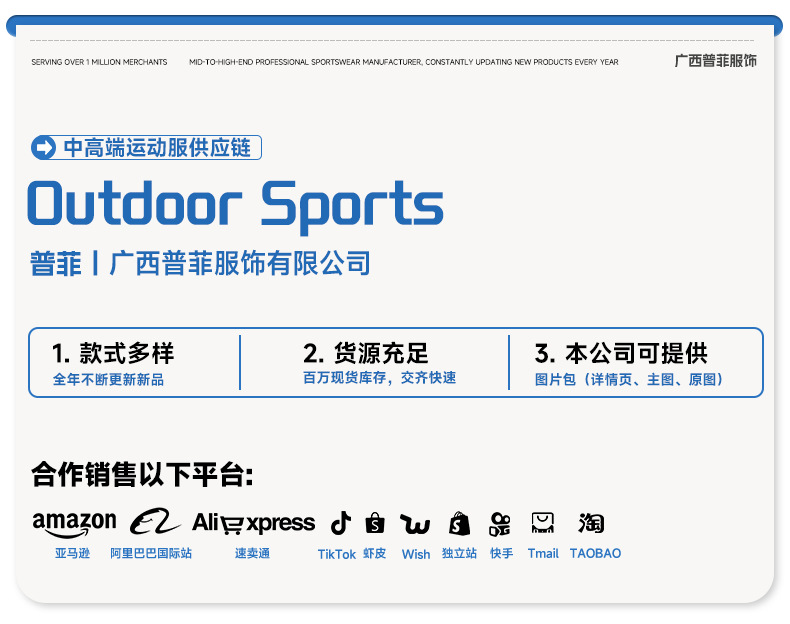
Task: Click the 广西普菲服饰 brand name top right
Action: 715,61
